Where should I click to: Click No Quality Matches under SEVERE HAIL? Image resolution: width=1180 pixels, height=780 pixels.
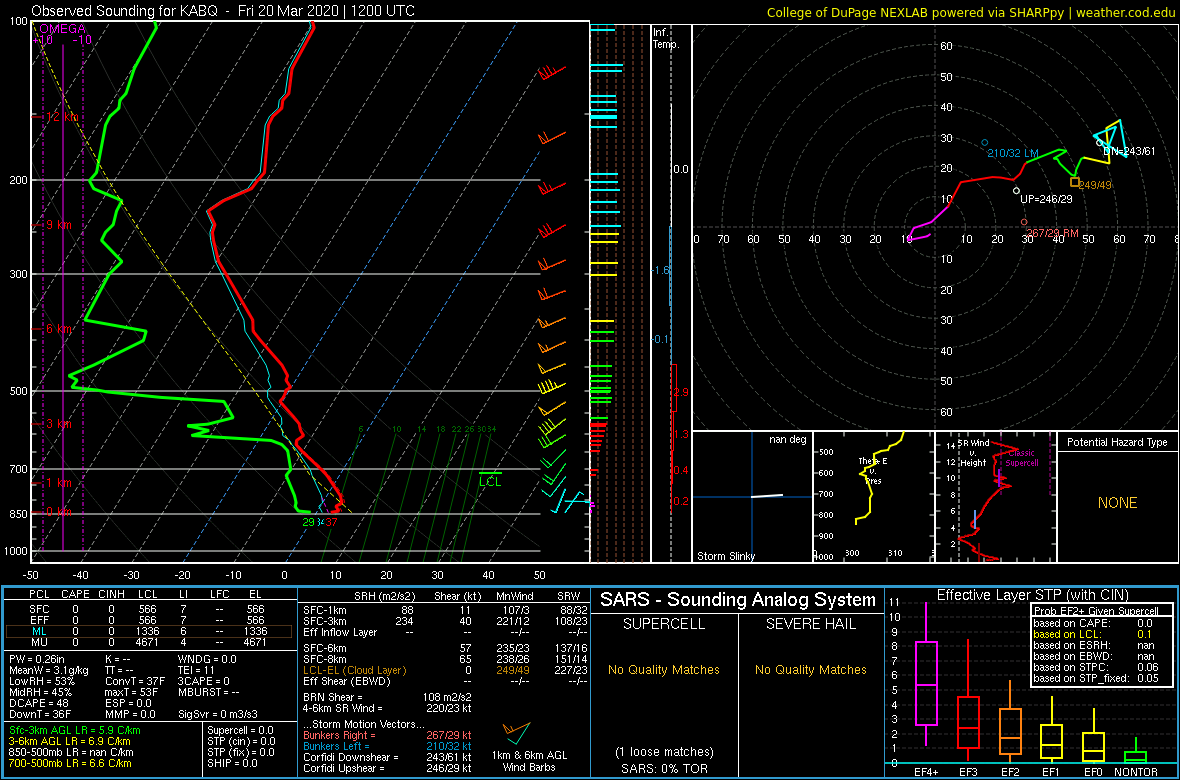(x=811, y=670)
